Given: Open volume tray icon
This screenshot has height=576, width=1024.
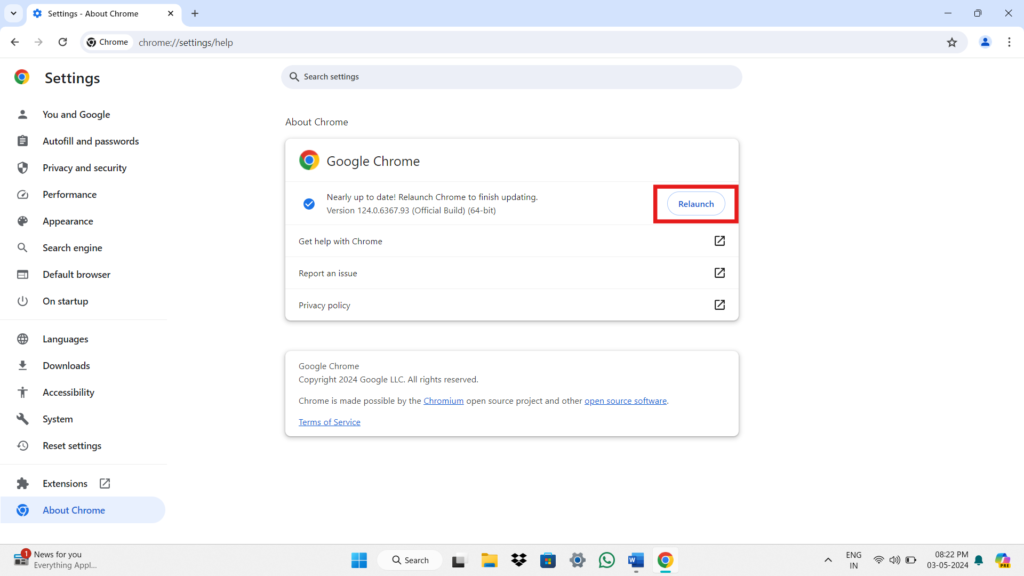Looking at the screenshot, I should click(895, 560).
